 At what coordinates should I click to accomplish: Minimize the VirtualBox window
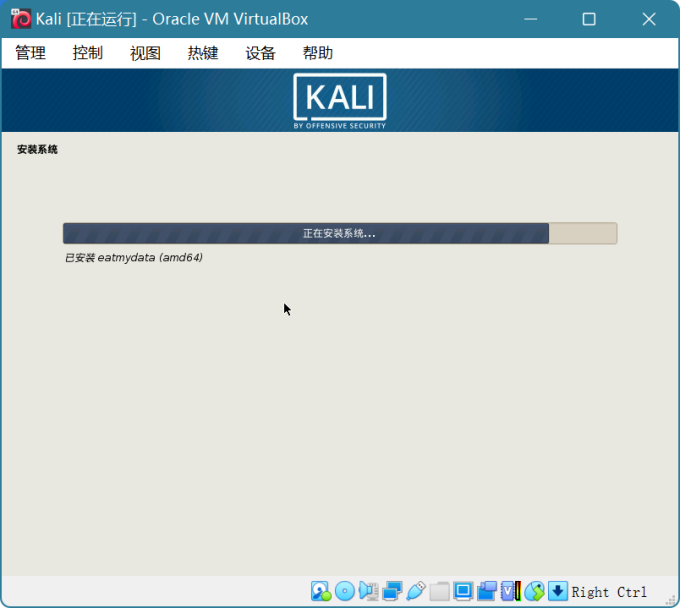tap(531, 19)
